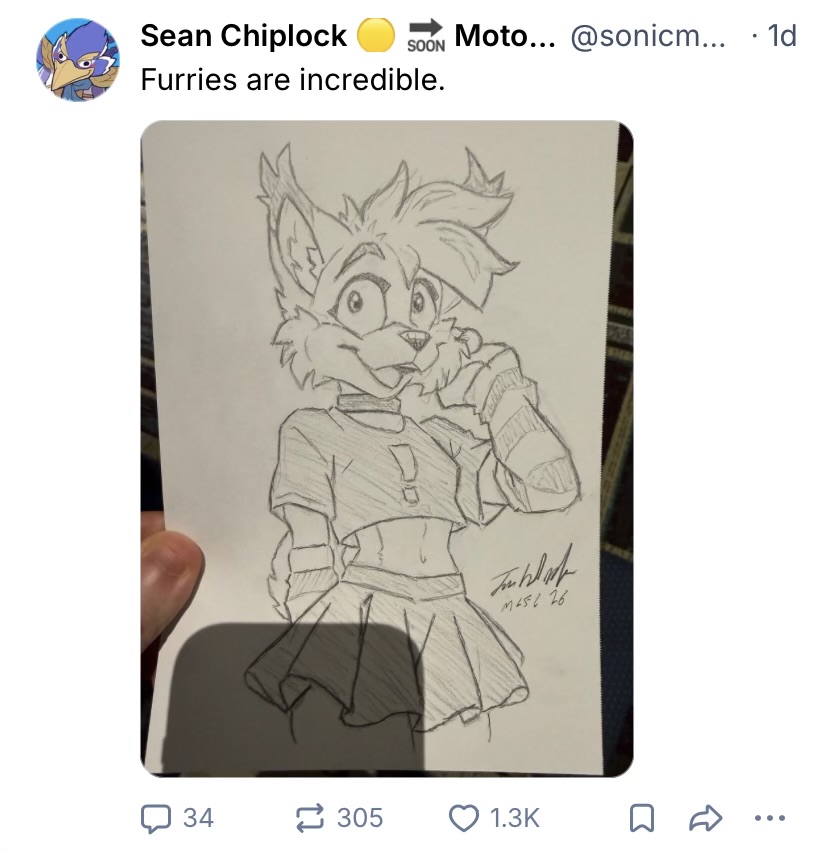Open the attached pencil sketch image
828x850 pixels.
[x=387, y=448]
